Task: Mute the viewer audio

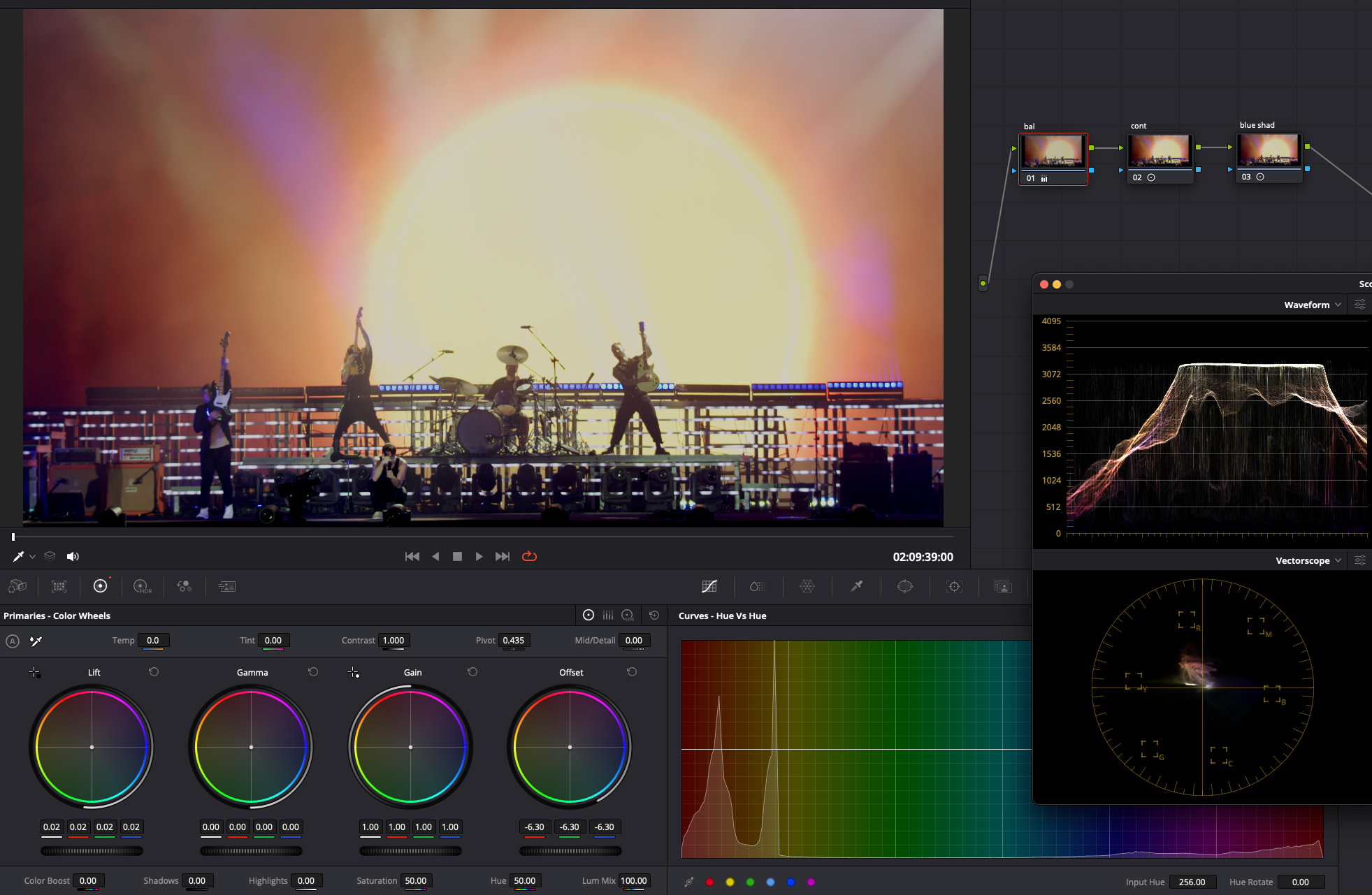Action: tap(73, 556)
